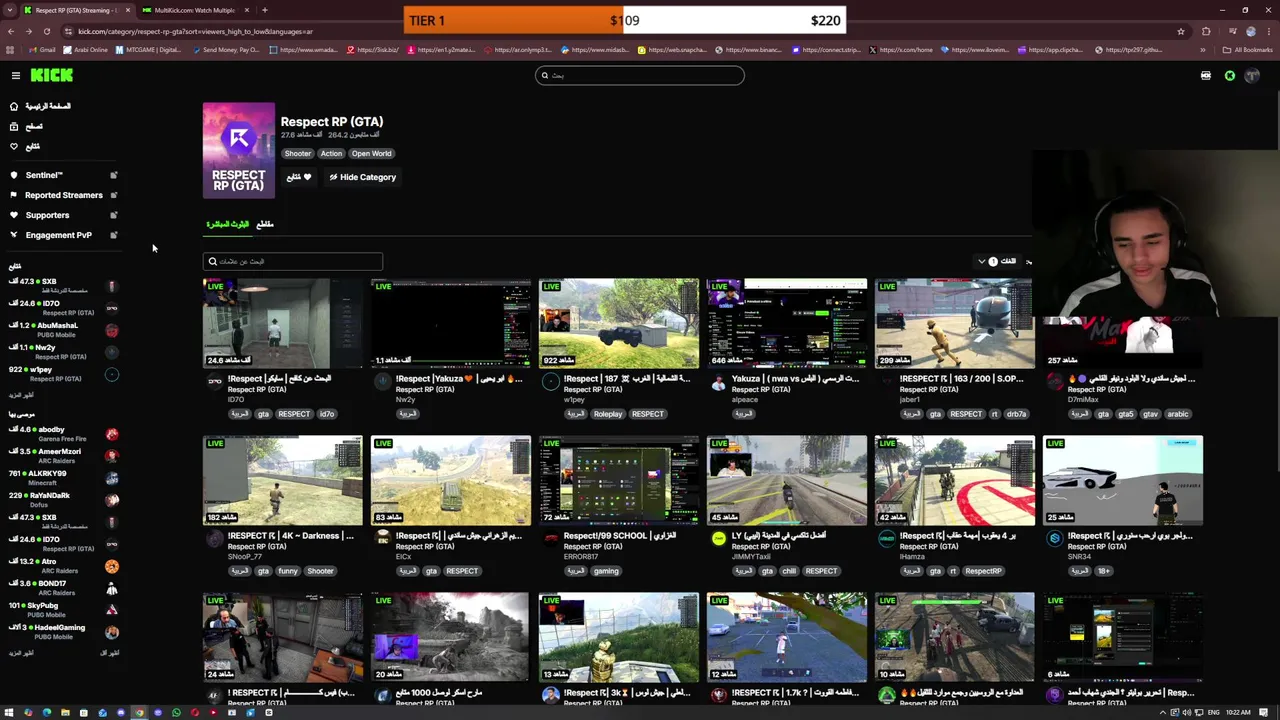Click the green K coin icon in header
The width and height of the screenshot is (1280, 720).
(x=1230, y=76)
